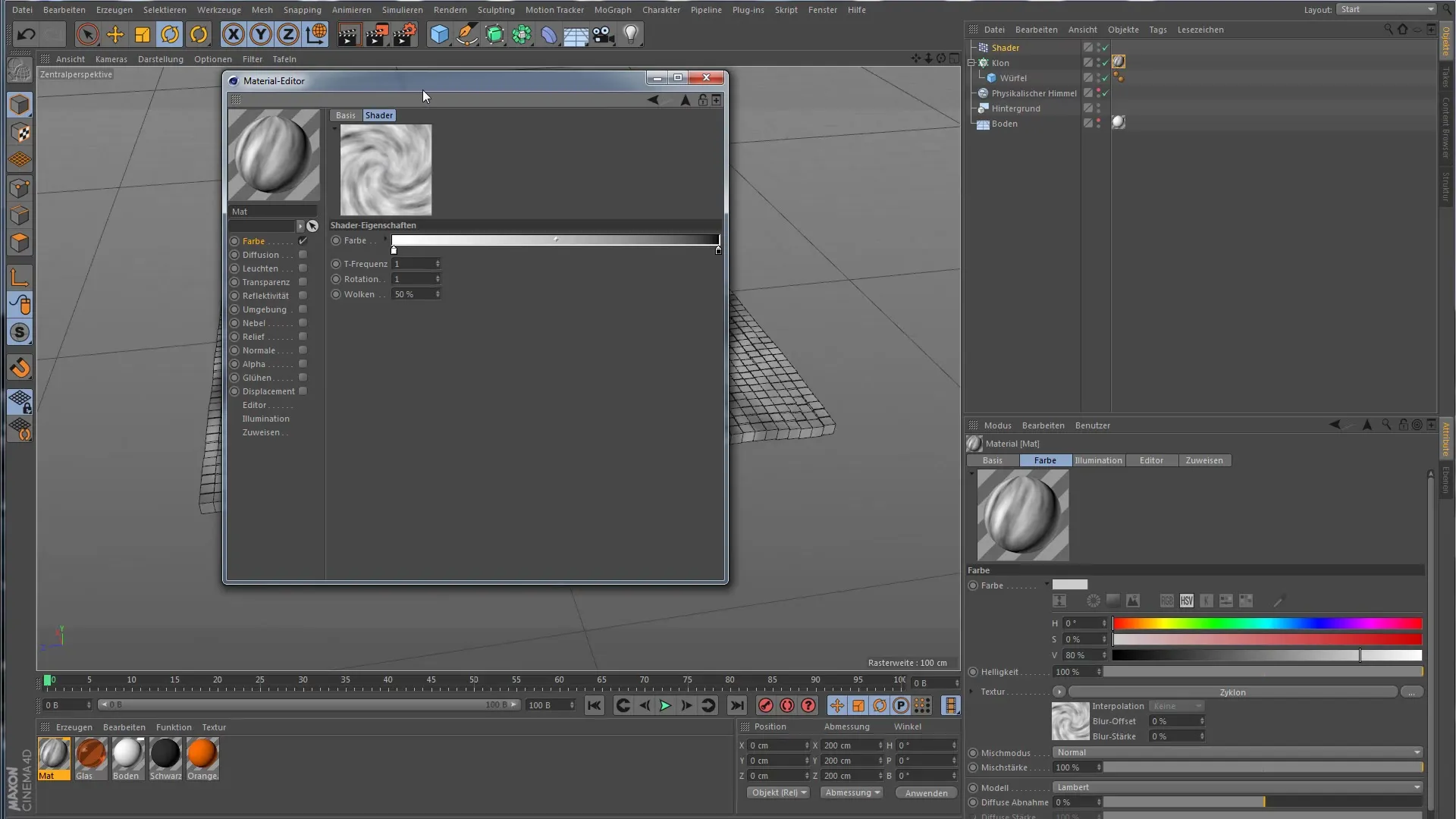The height and width of the screenshot is (819, 1456).
Task: Click the T-Frequenz input field
Action: (413, 264)
